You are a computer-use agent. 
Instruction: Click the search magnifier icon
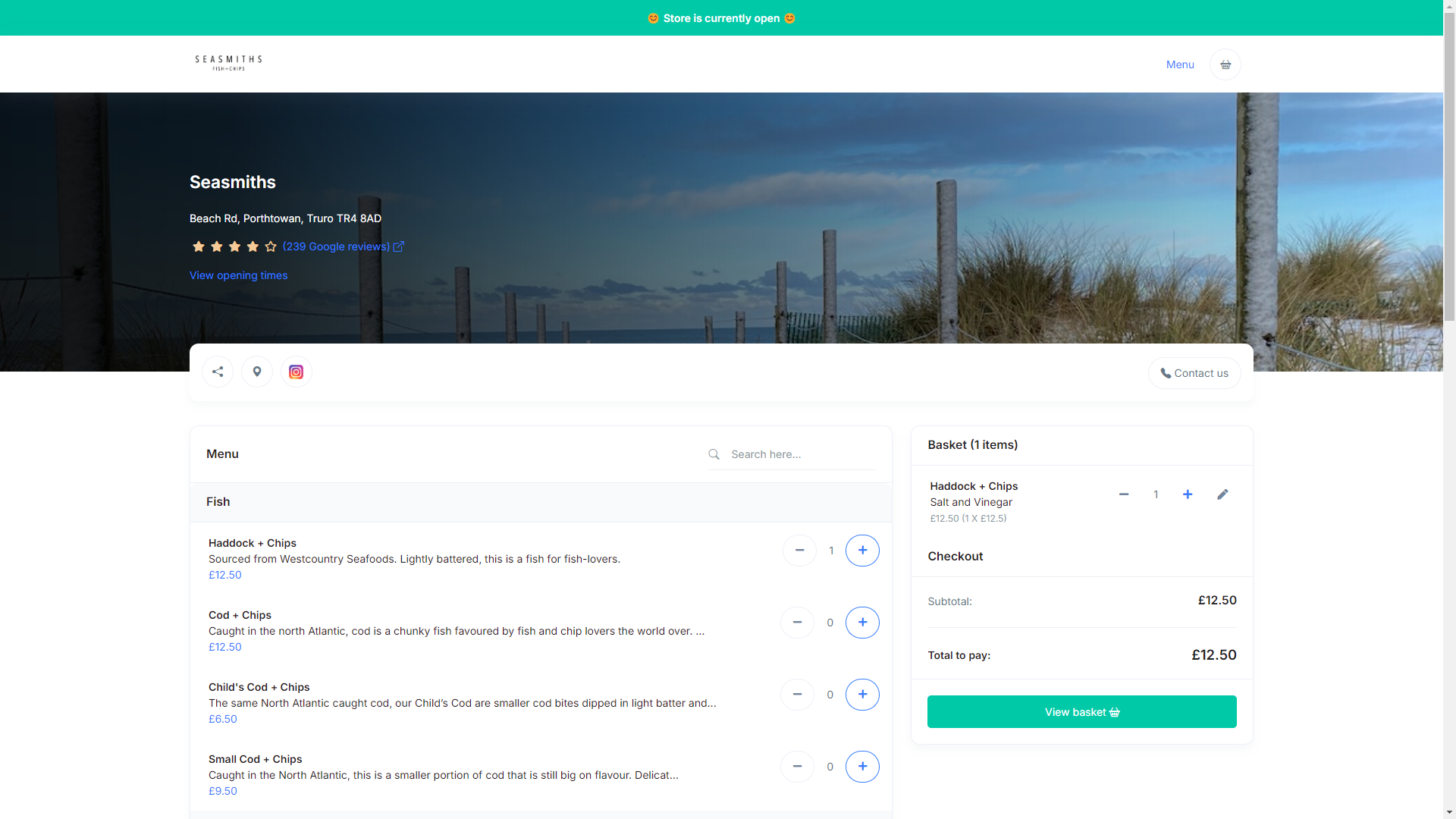[714, 454]
